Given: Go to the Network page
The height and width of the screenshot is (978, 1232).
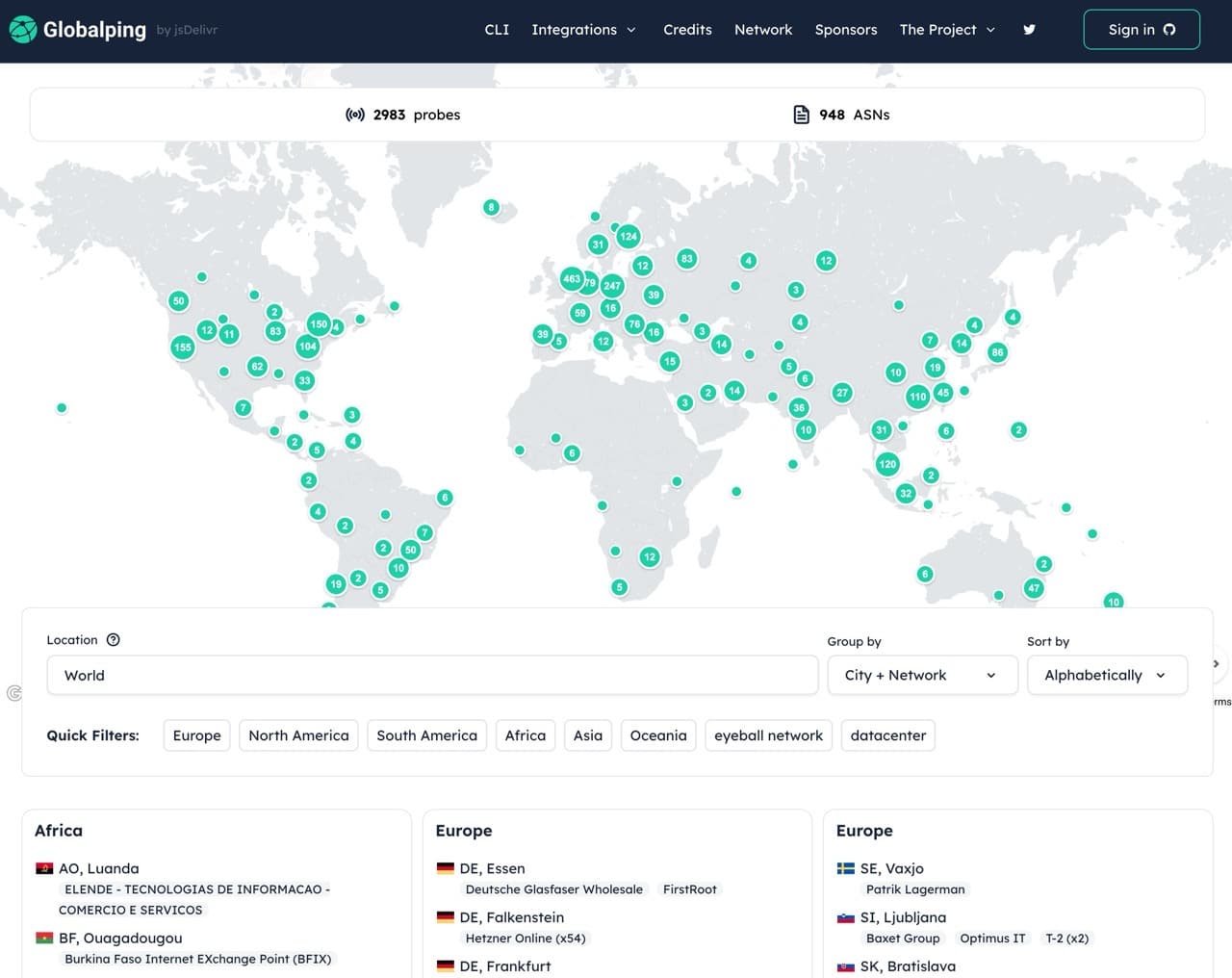Looking at the screenshot, I should (763, 30).
